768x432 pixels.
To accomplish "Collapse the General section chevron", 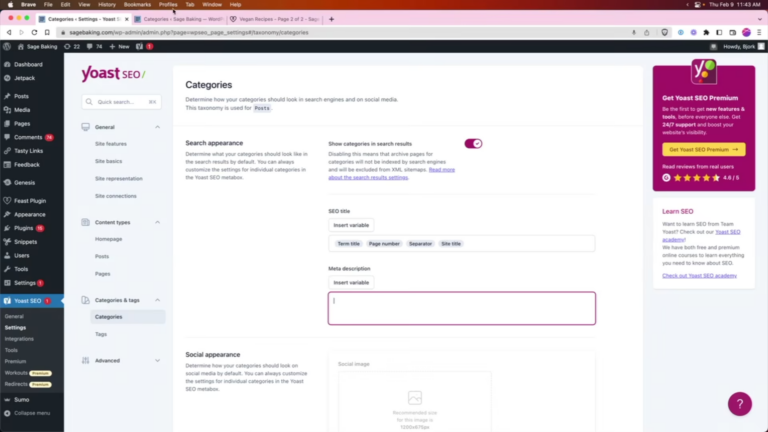I will (x=157, y=127).
